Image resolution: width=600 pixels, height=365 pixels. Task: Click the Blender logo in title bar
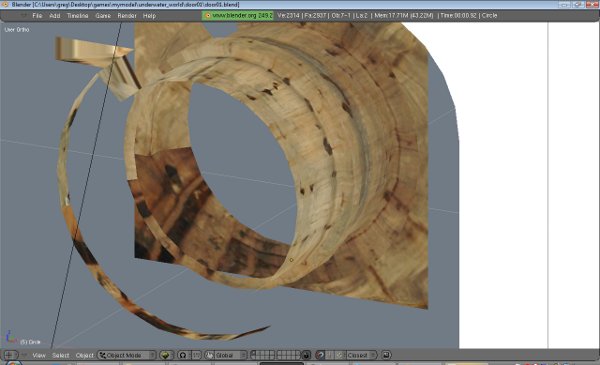click(x=5, y=5)
